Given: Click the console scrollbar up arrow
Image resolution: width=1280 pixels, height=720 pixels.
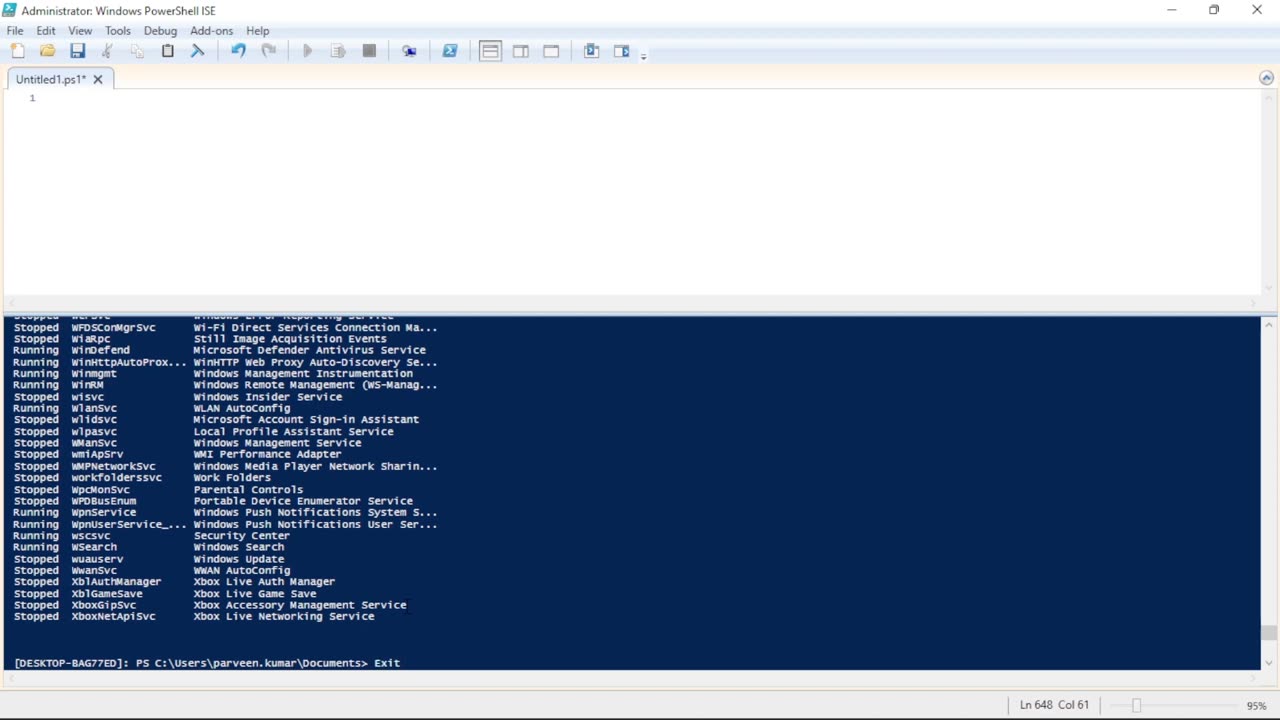Looking at the screenshot, I should [1268, 324].
